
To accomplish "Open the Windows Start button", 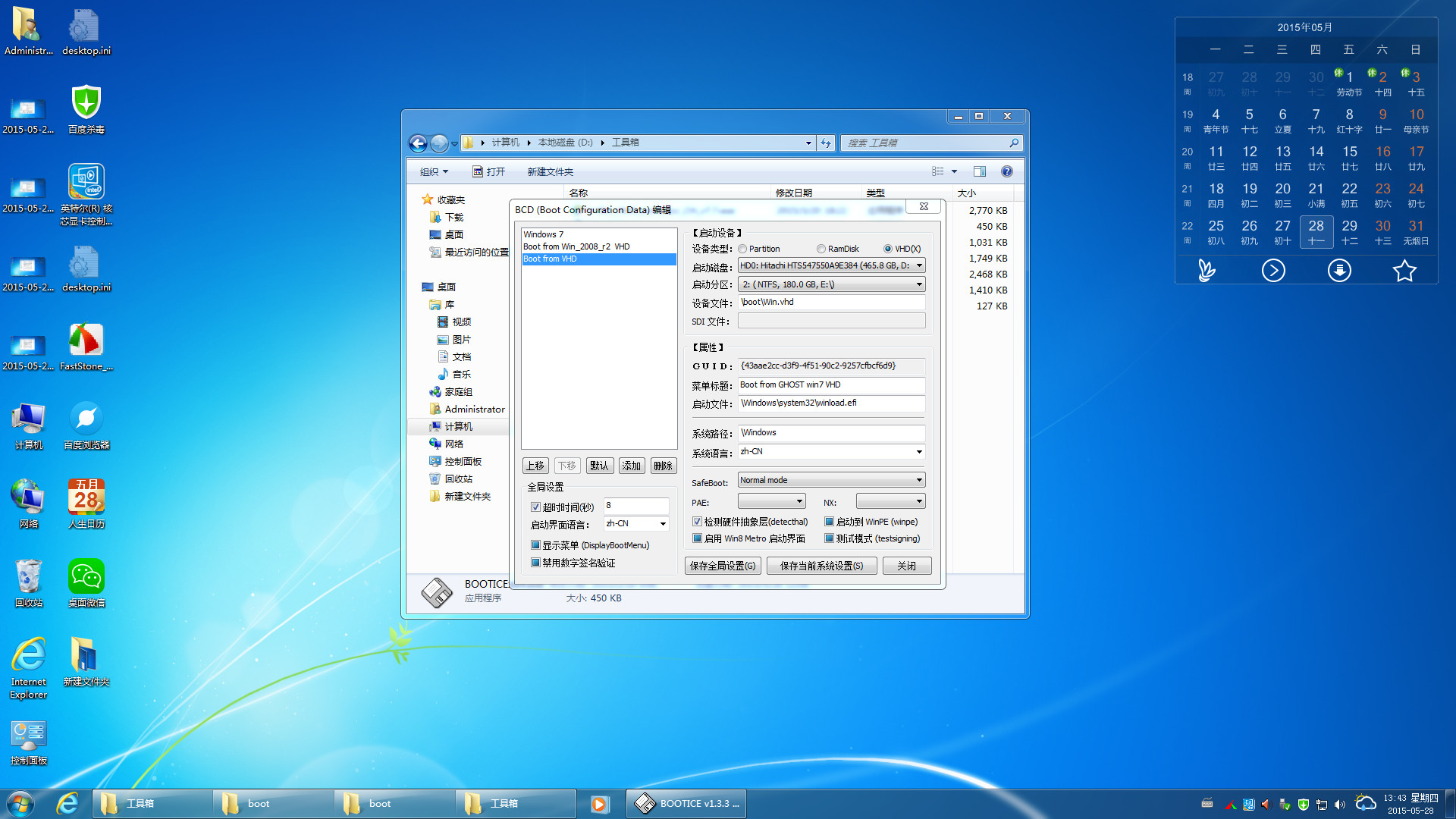I will point(20,803).
